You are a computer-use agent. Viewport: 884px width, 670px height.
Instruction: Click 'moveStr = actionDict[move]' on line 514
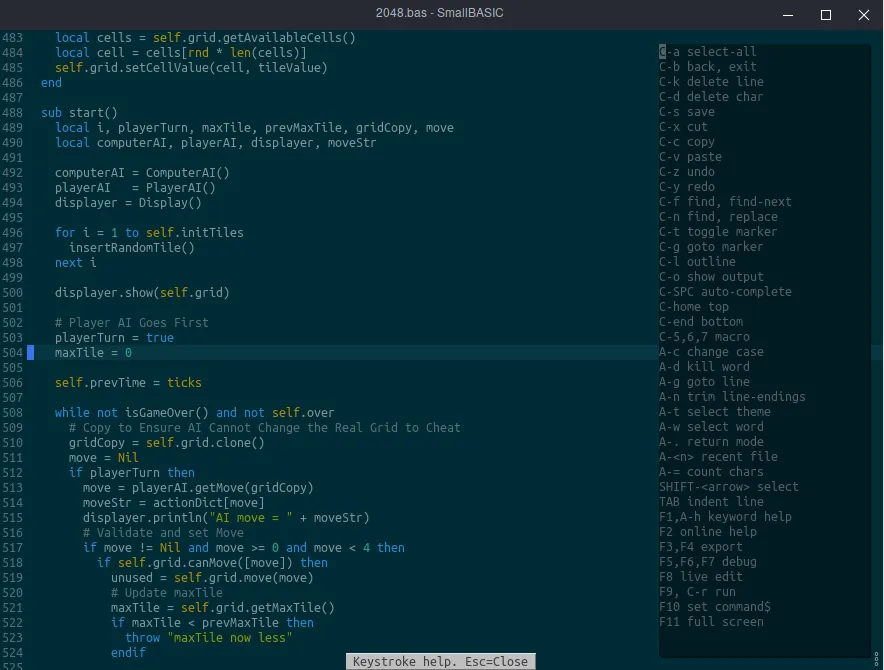tap(174, 502)
